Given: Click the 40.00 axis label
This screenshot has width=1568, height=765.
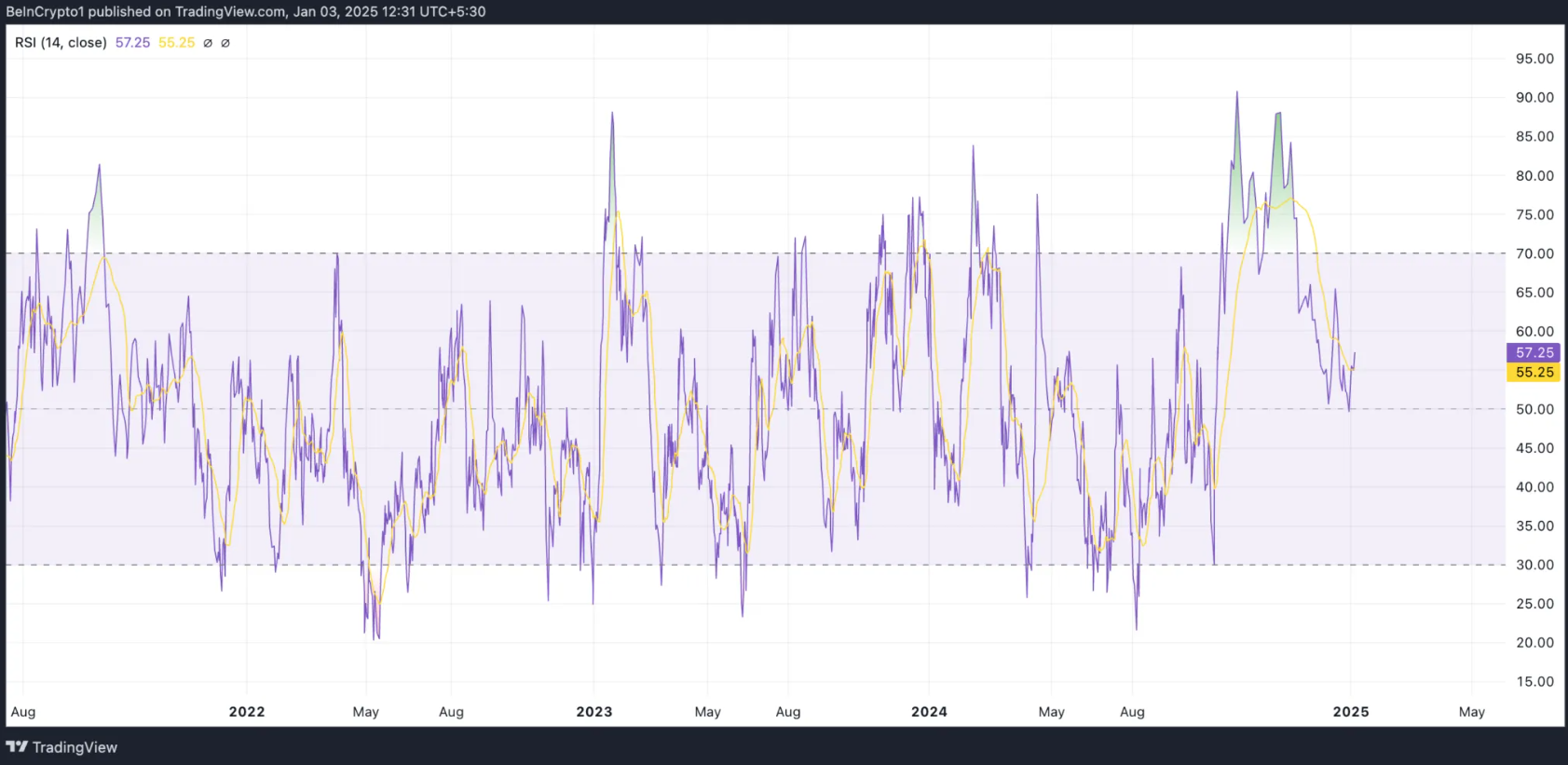Looking at the screenshot, I should (1534, 486).
